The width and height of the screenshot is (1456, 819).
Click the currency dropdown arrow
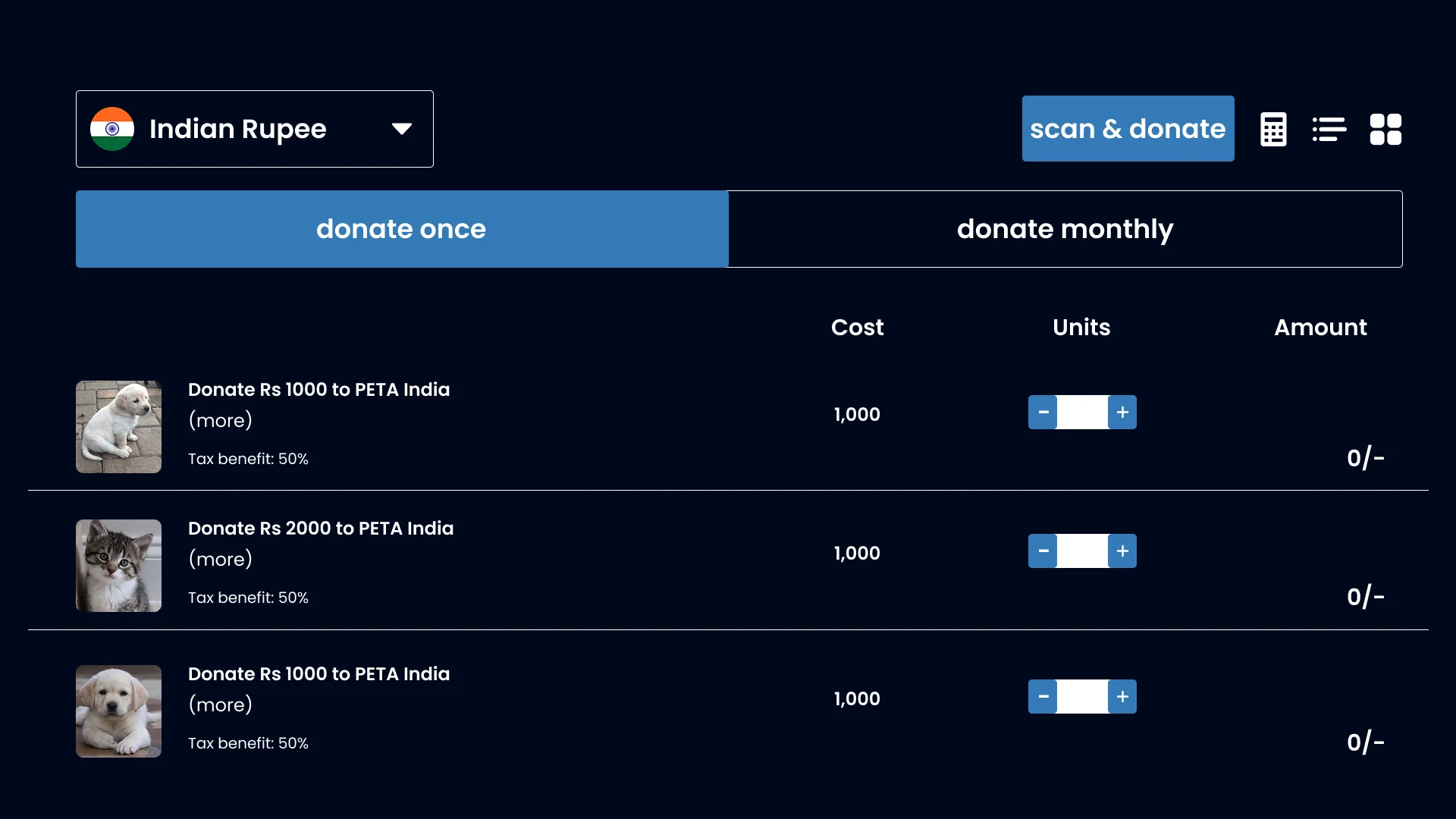point(402,129)
